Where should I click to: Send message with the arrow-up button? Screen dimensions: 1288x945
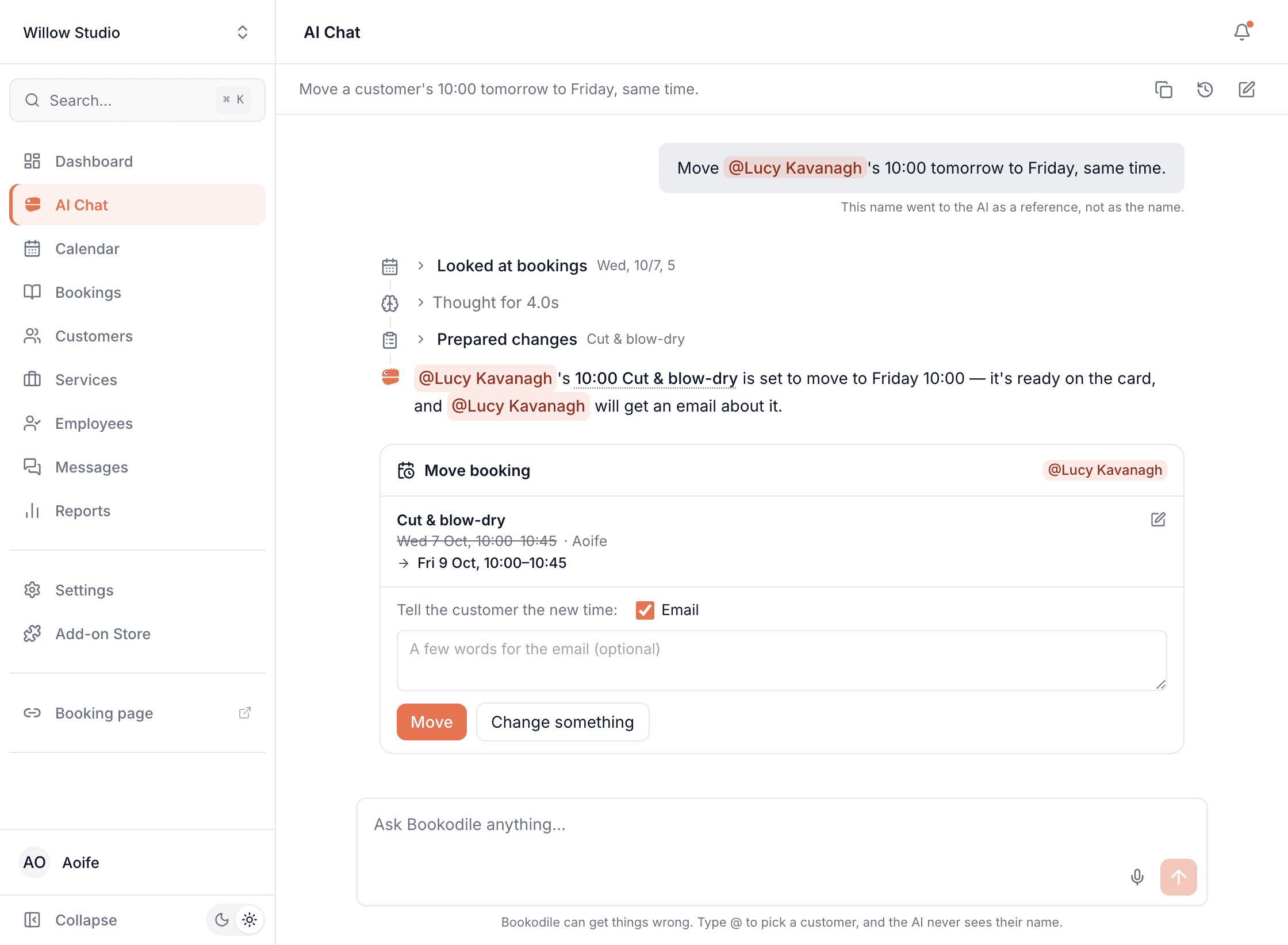(1178, 877)
